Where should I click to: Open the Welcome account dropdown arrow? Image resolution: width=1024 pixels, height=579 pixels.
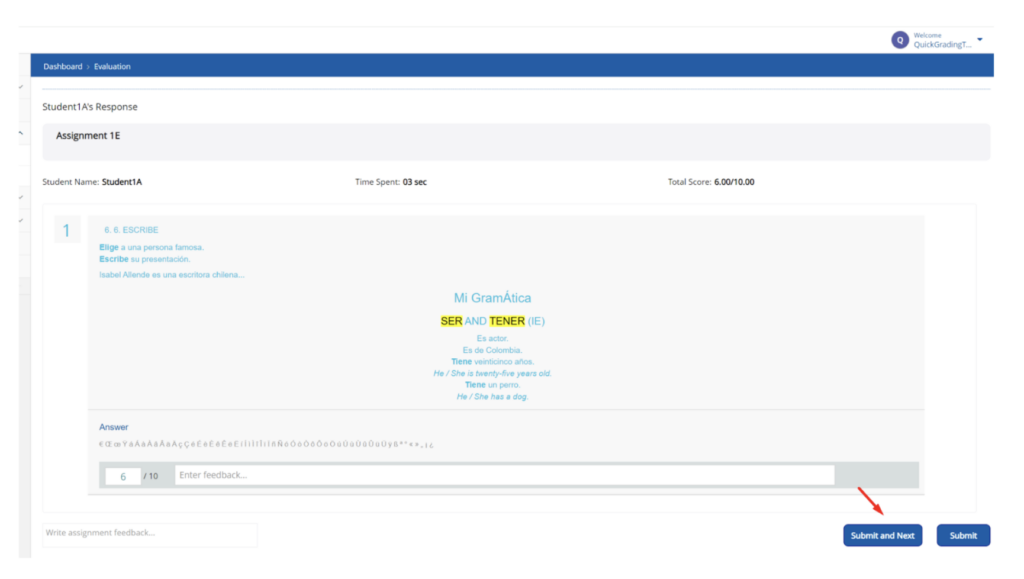click(x=980, y=40)
